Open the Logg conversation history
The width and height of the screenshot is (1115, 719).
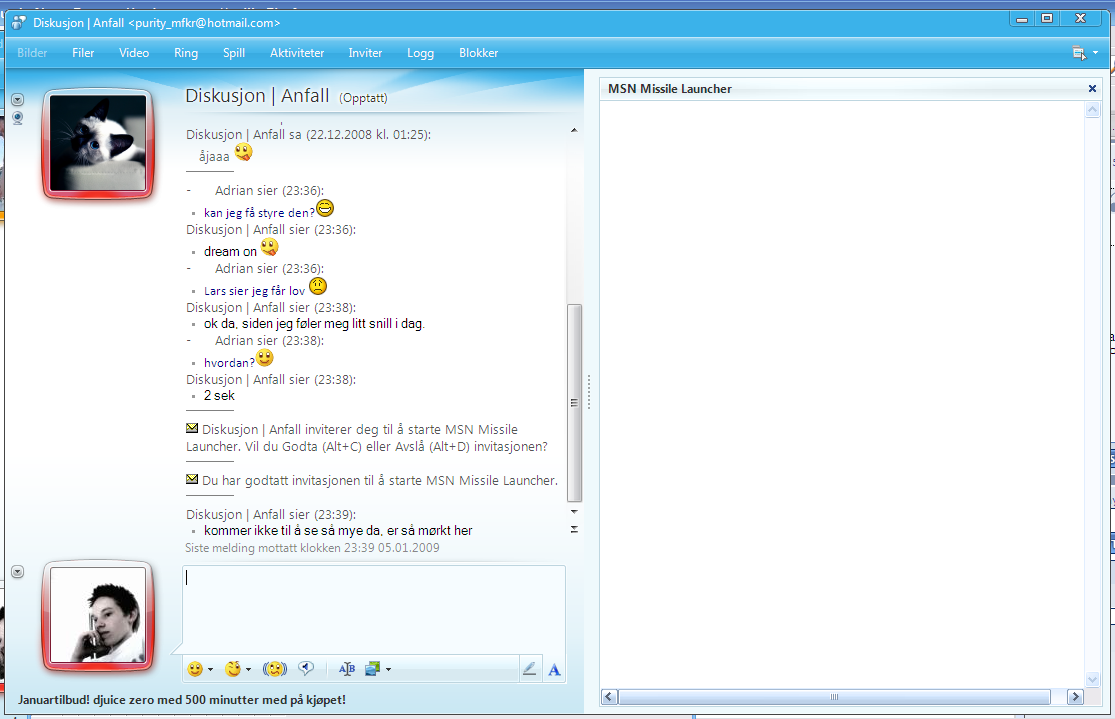click(420, 53)
